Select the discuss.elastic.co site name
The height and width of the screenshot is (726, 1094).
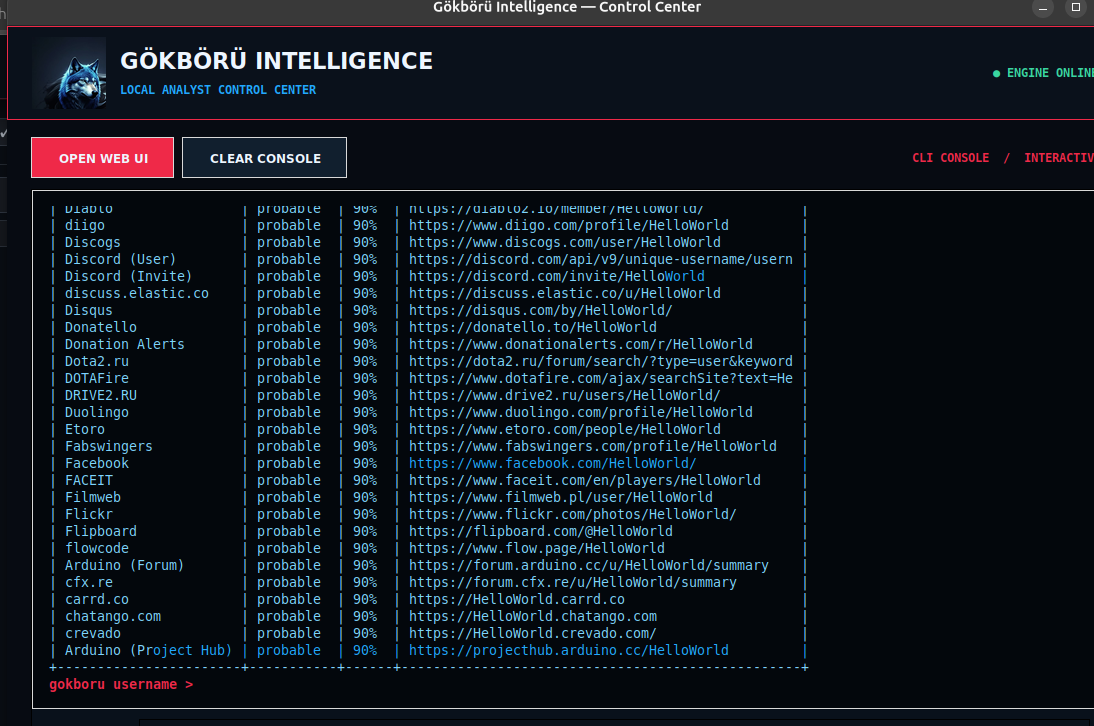pos(137,293)
